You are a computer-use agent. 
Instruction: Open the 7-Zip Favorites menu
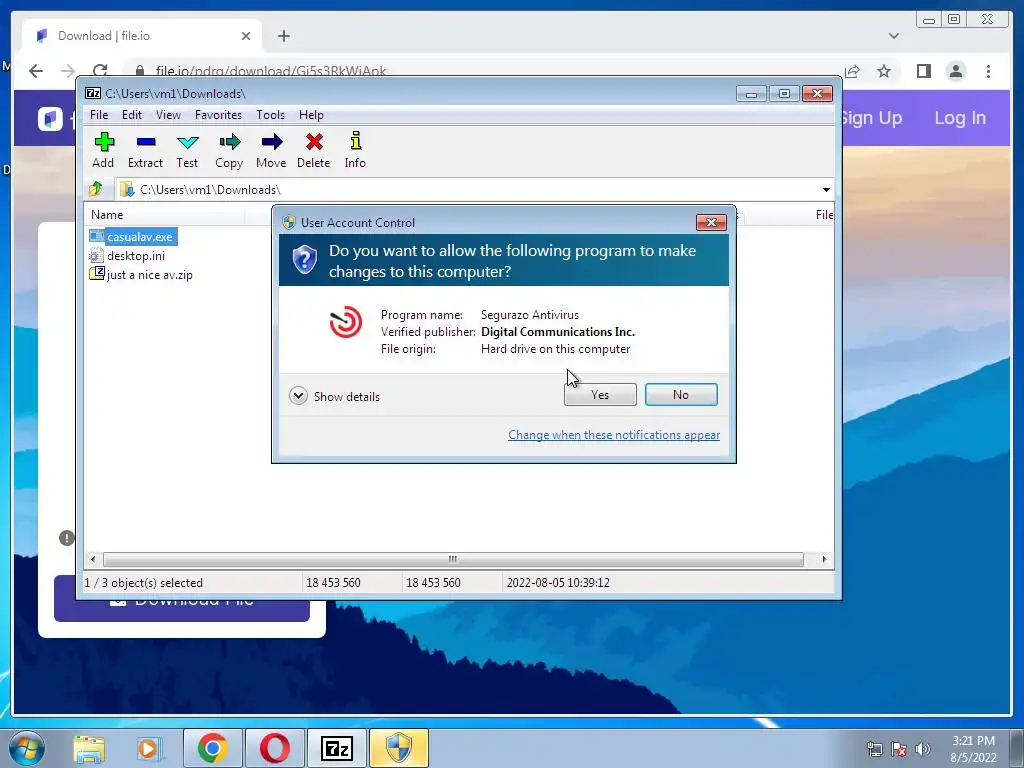click(218, 115)
